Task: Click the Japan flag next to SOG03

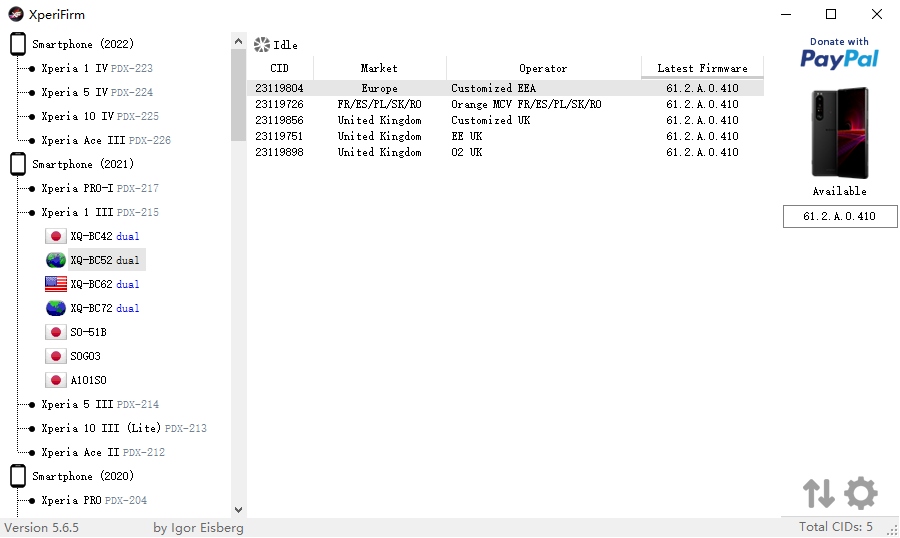Action: pyautogui.click(x=56, y=356)
